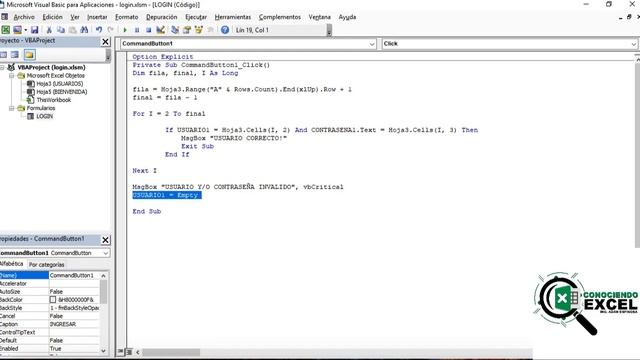Click the Redo arrow icon
Image resolution: width=640 pixels, height=360 pixels.
point(111,30)
